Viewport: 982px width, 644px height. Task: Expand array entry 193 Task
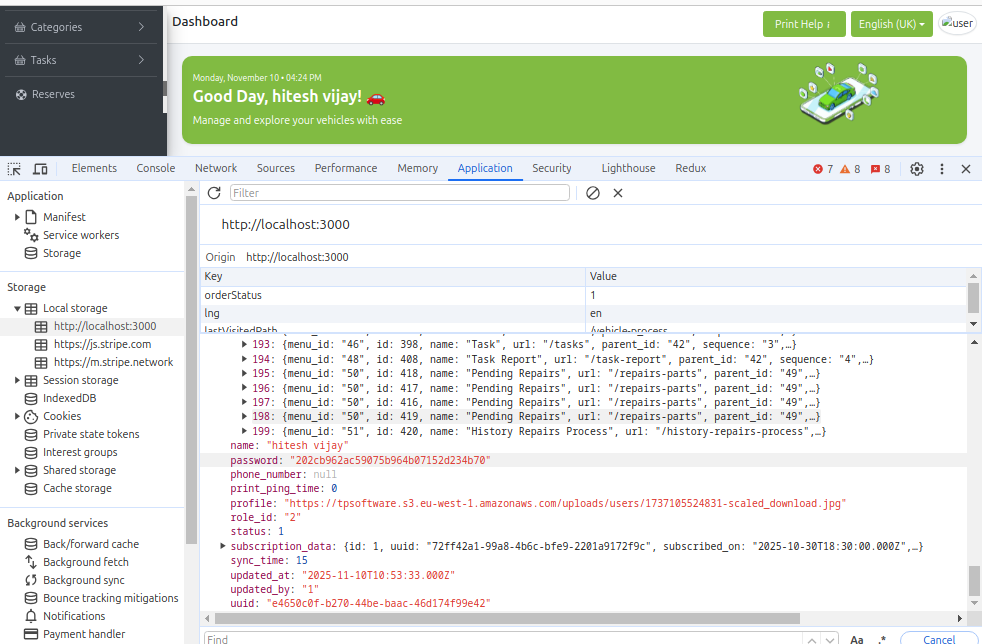point(244,344)
